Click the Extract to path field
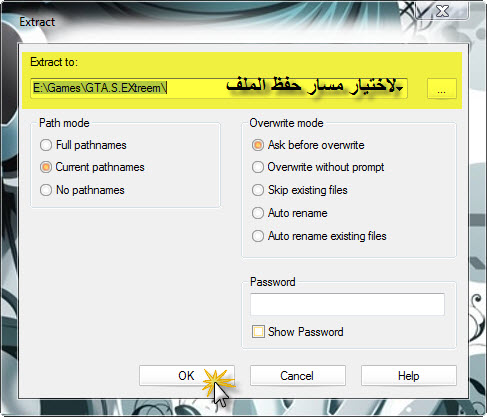Image resolution: width=487 pixels, height=417 pixels. tap(219, 88)
